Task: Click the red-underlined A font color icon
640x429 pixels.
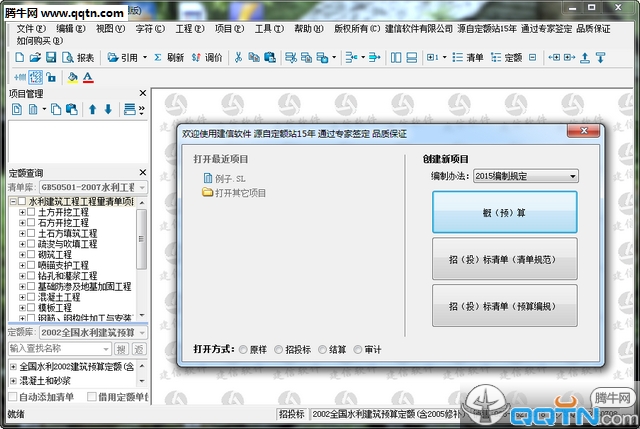Action: tap(88, 77)
